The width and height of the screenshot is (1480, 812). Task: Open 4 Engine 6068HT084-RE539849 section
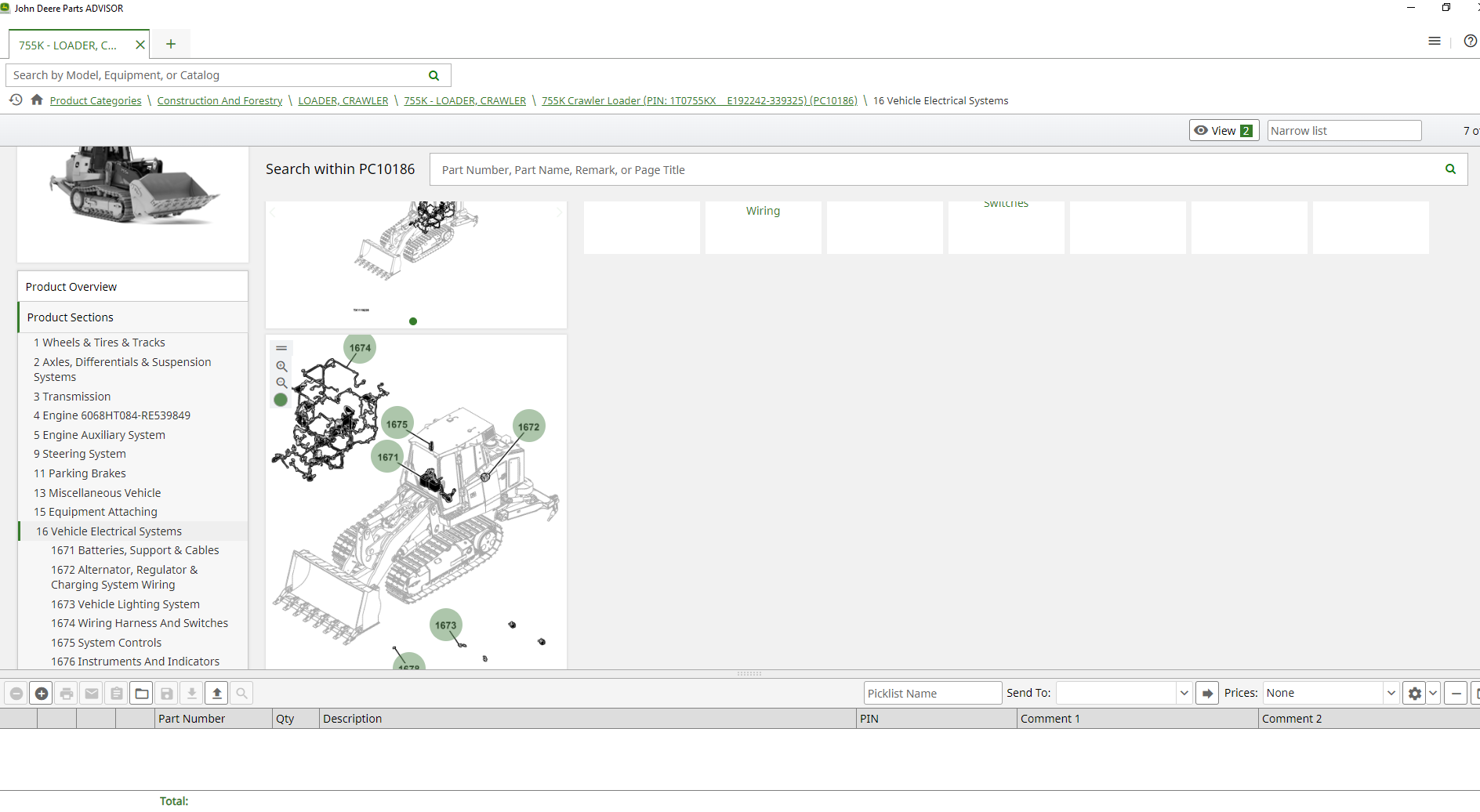point(112,415)
